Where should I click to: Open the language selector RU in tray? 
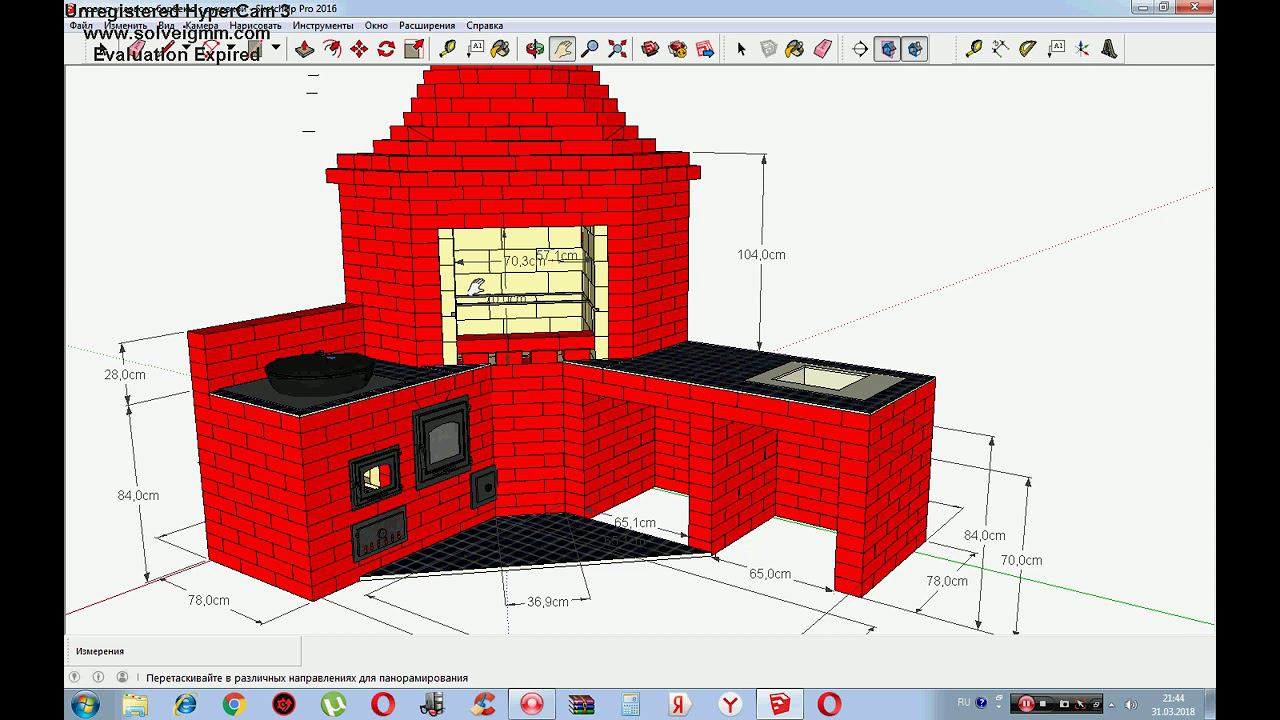[963, 703]
